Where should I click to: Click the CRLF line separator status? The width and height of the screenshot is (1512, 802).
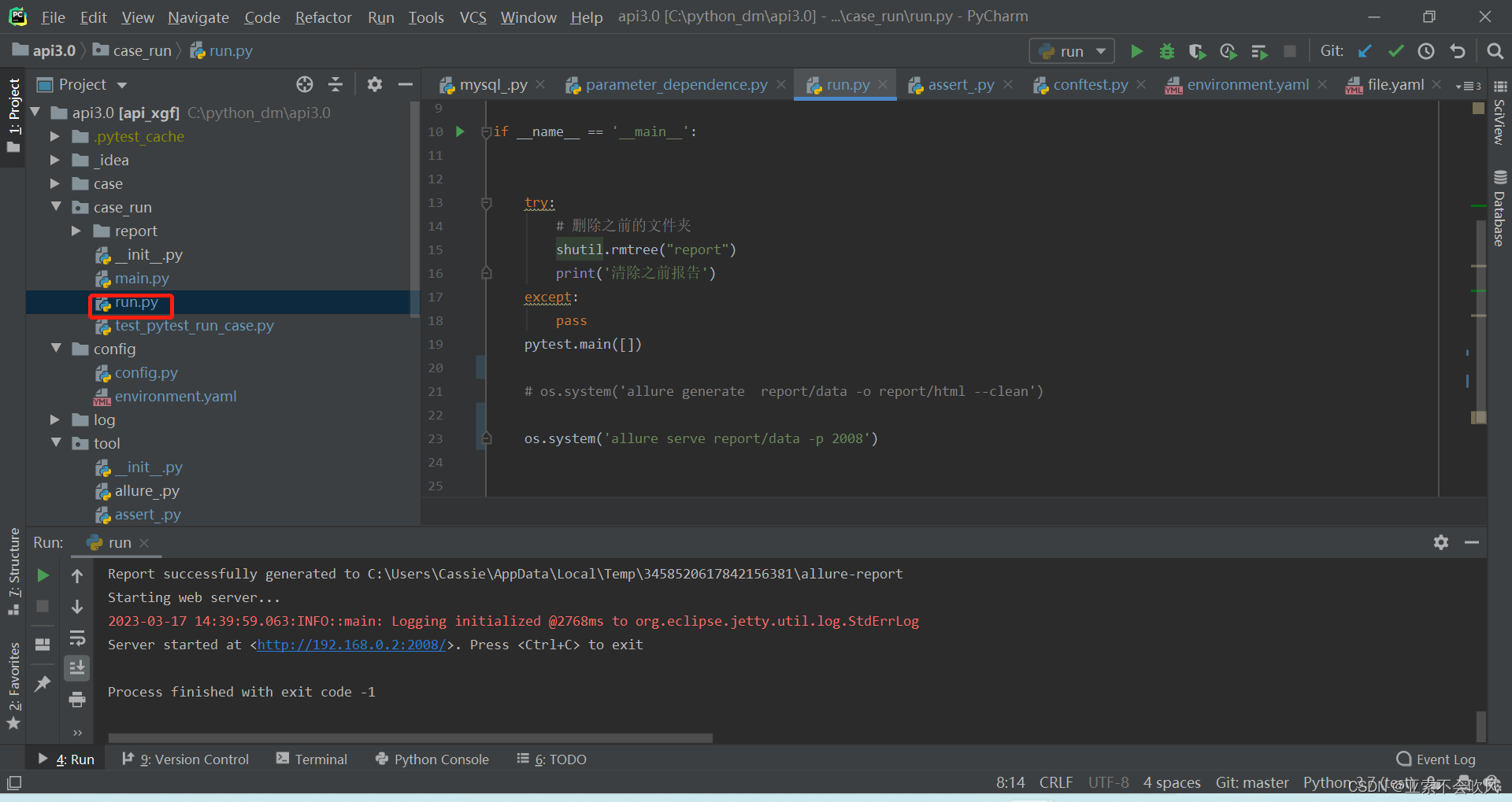pos(1056,782)
